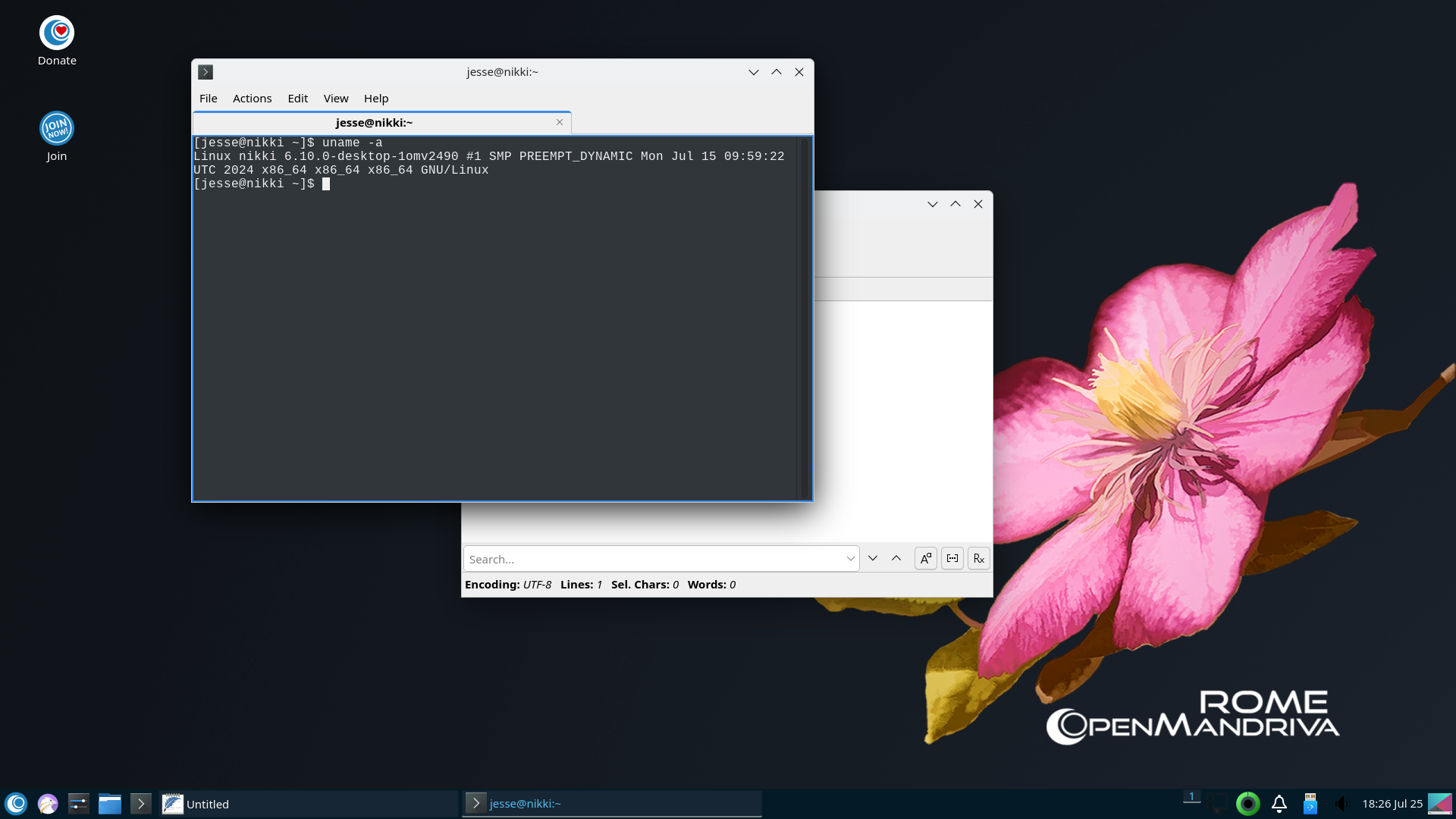The height and width of the screenshot is (819, 1456).
Task: Click the terminal icon in the terminal title bar
Action: tap(206, 72)
